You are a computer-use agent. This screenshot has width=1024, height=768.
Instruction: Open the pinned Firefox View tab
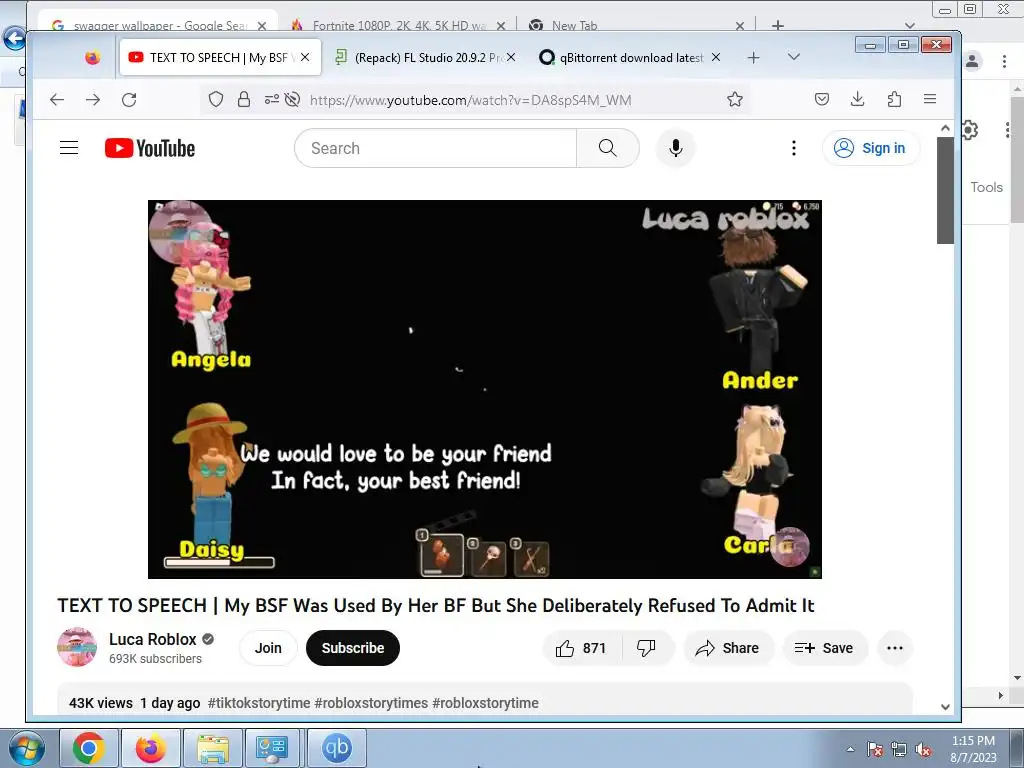[x=93, y=57]
